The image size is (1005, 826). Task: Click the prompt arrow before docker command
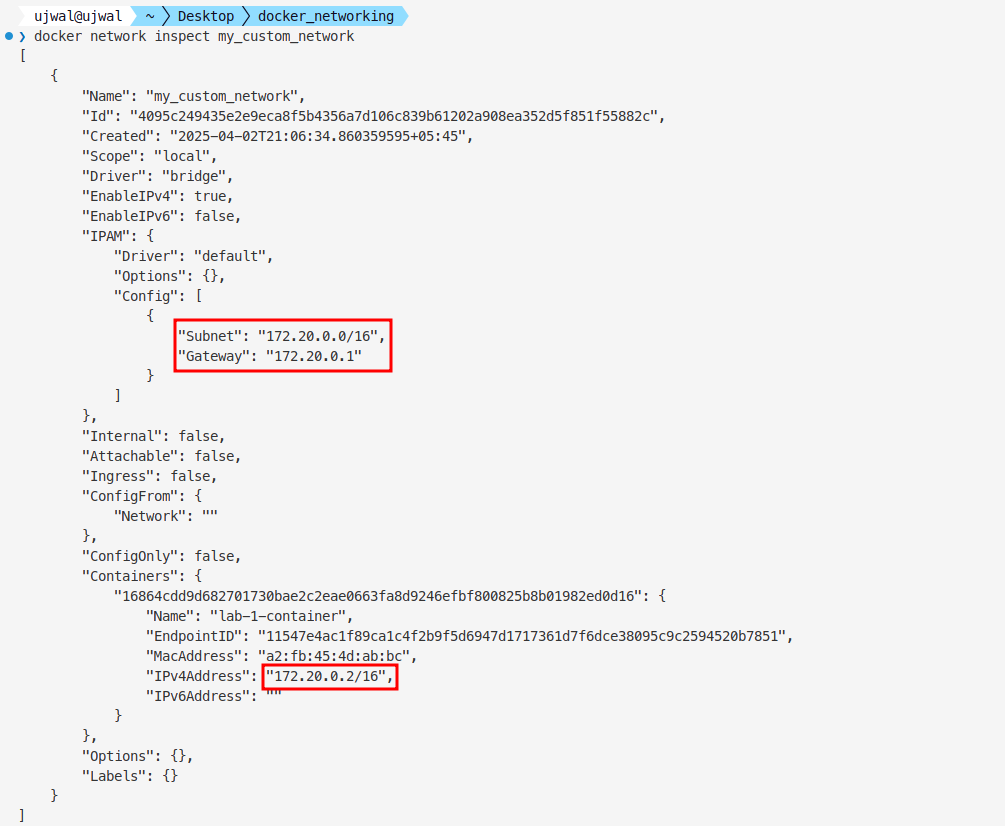point(22,36)
